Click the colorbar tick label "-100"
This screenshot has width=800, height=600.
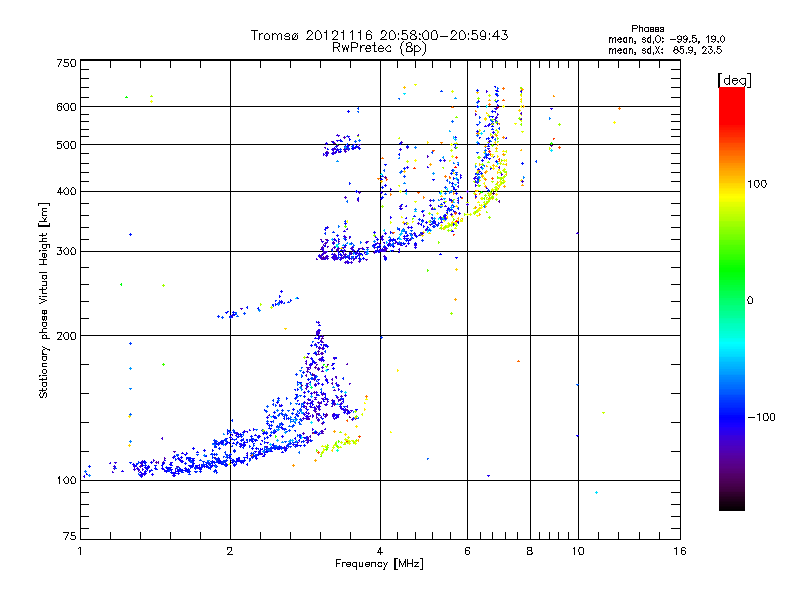pyautogui.click(x=761, y=417)
